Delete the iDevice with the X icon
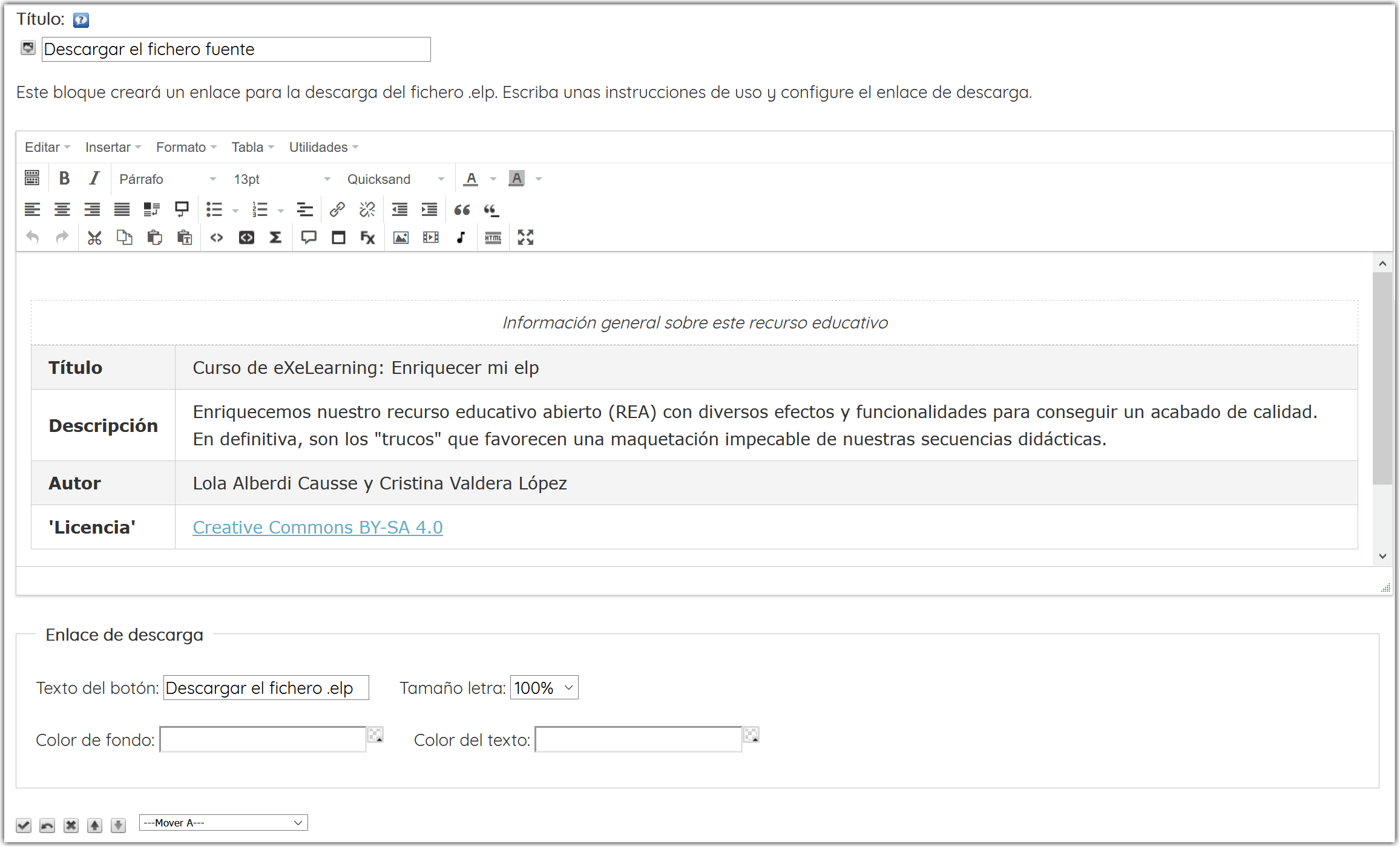 coord(71,825)
